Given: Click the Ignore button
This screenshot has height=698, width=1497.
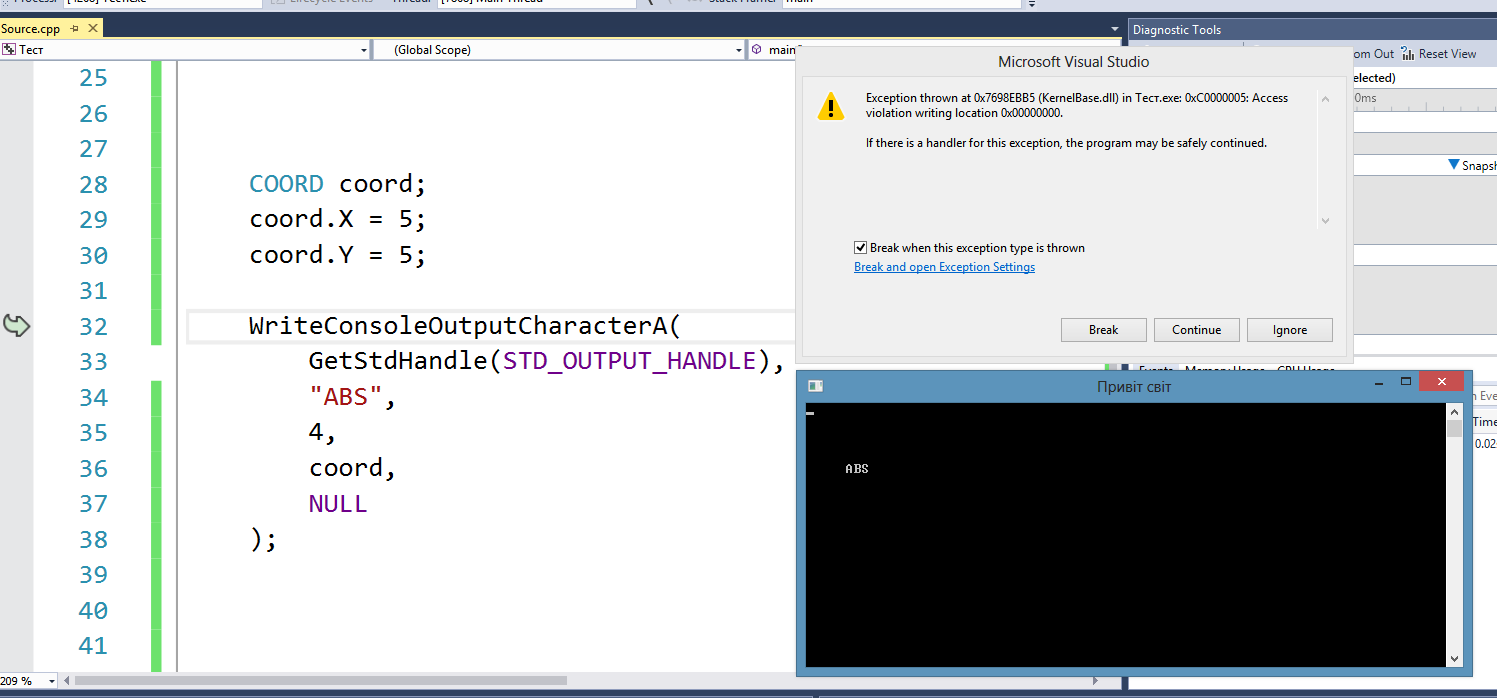Looking at the screenshot, I should [x=1289, y=330].
